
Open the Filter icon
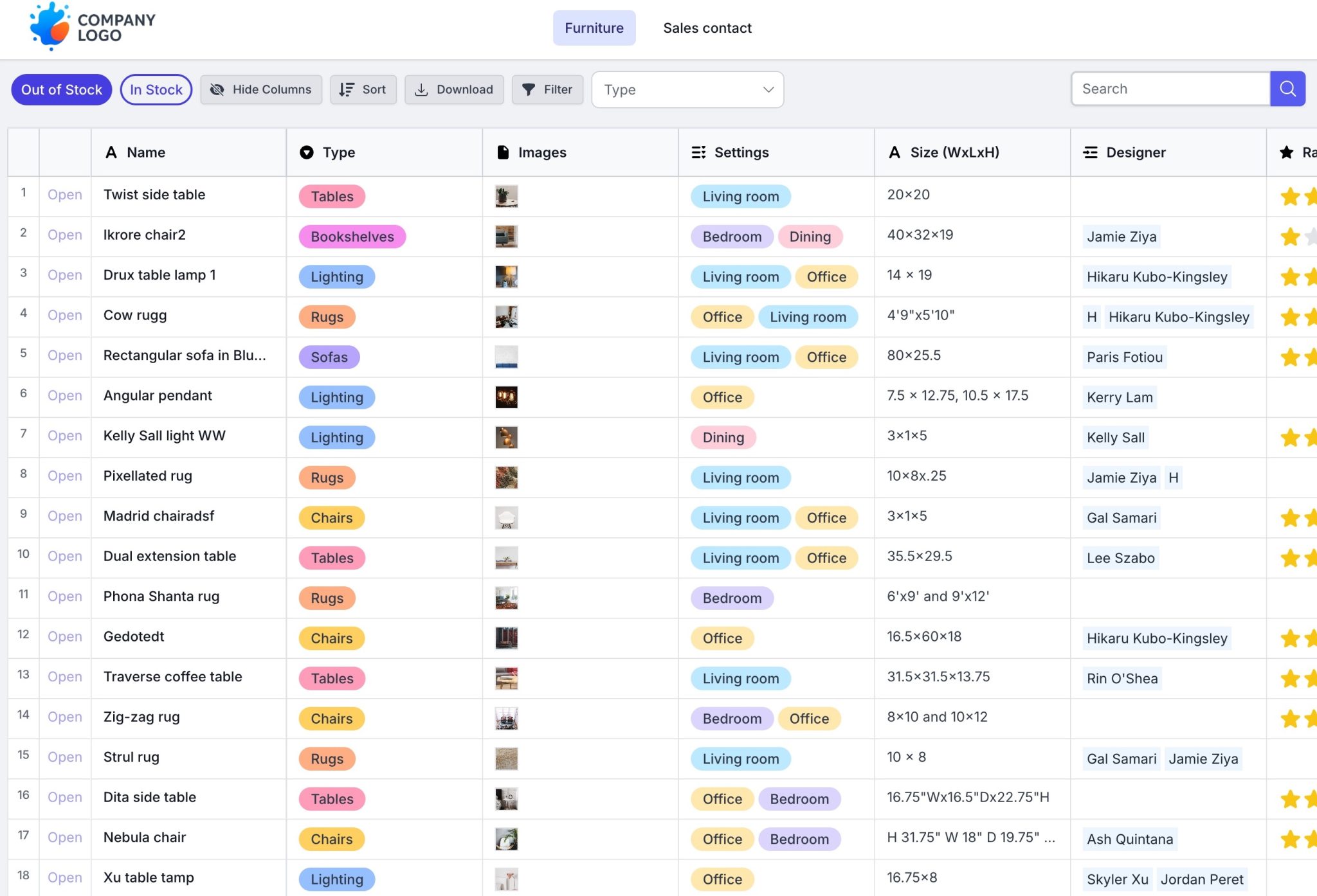tap(529, 89)
